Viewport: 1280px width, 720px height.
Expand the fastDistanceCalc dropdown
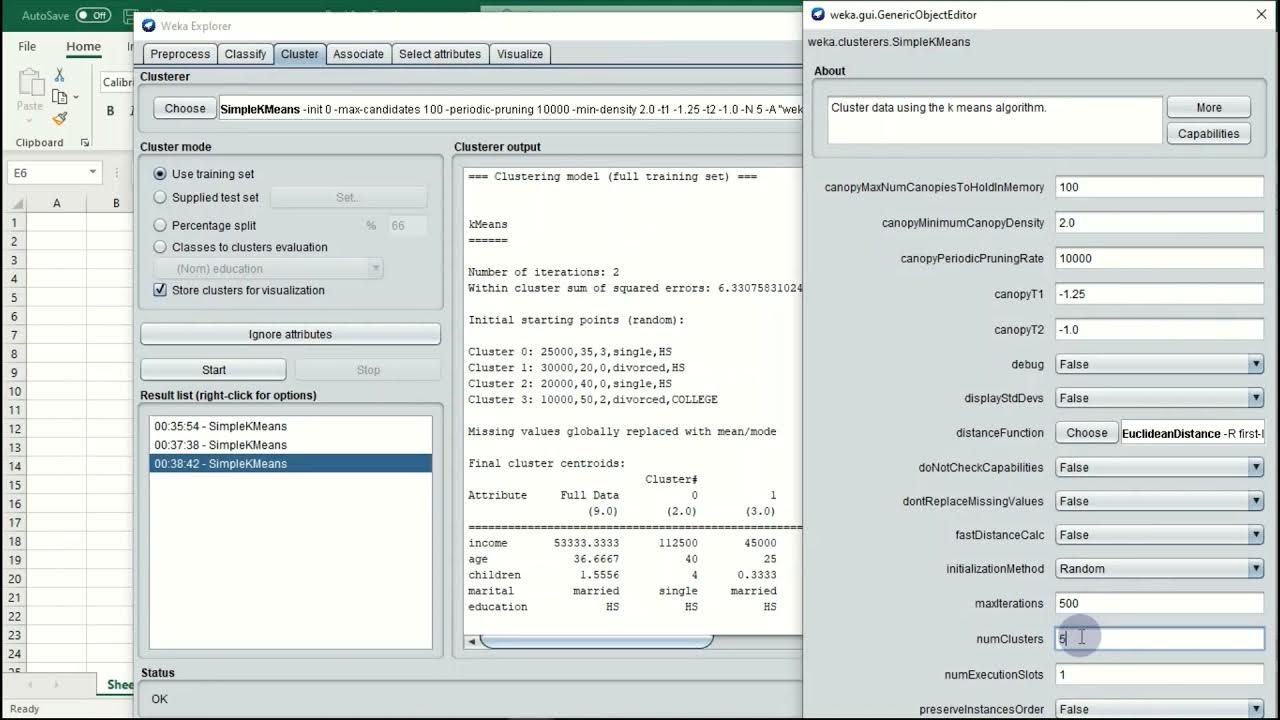(x=1160, y=535)
